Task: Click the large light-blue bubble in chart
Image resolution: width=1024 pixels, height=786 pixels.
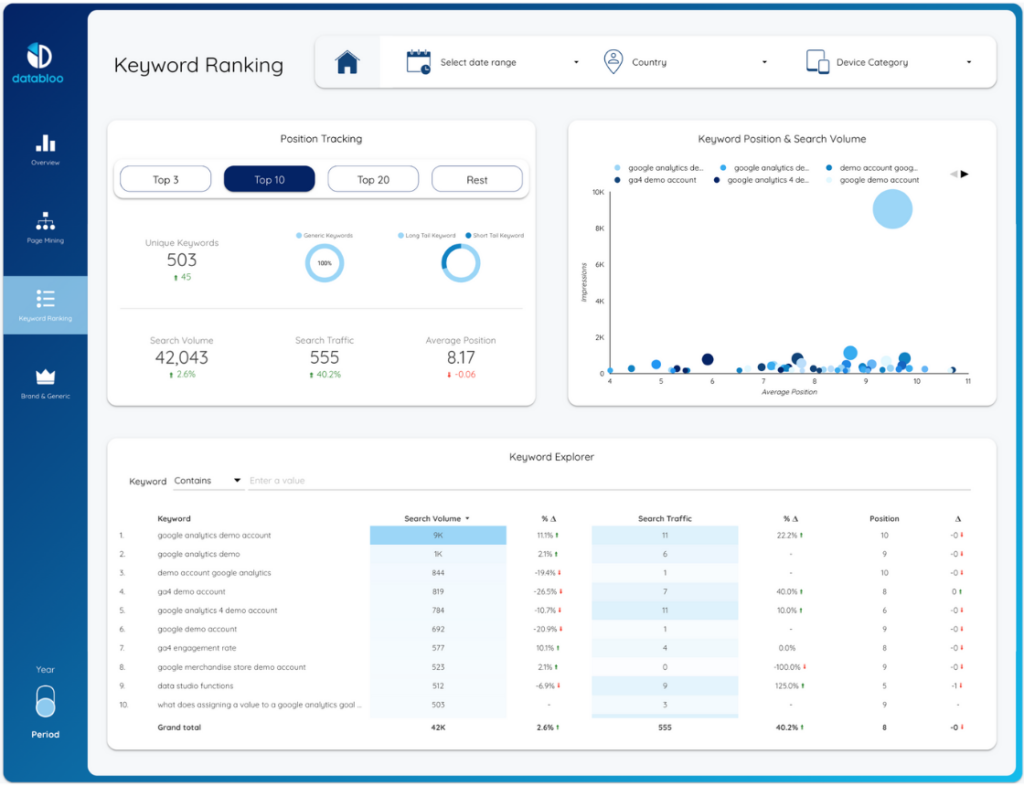Action: [x=892, y=210]
